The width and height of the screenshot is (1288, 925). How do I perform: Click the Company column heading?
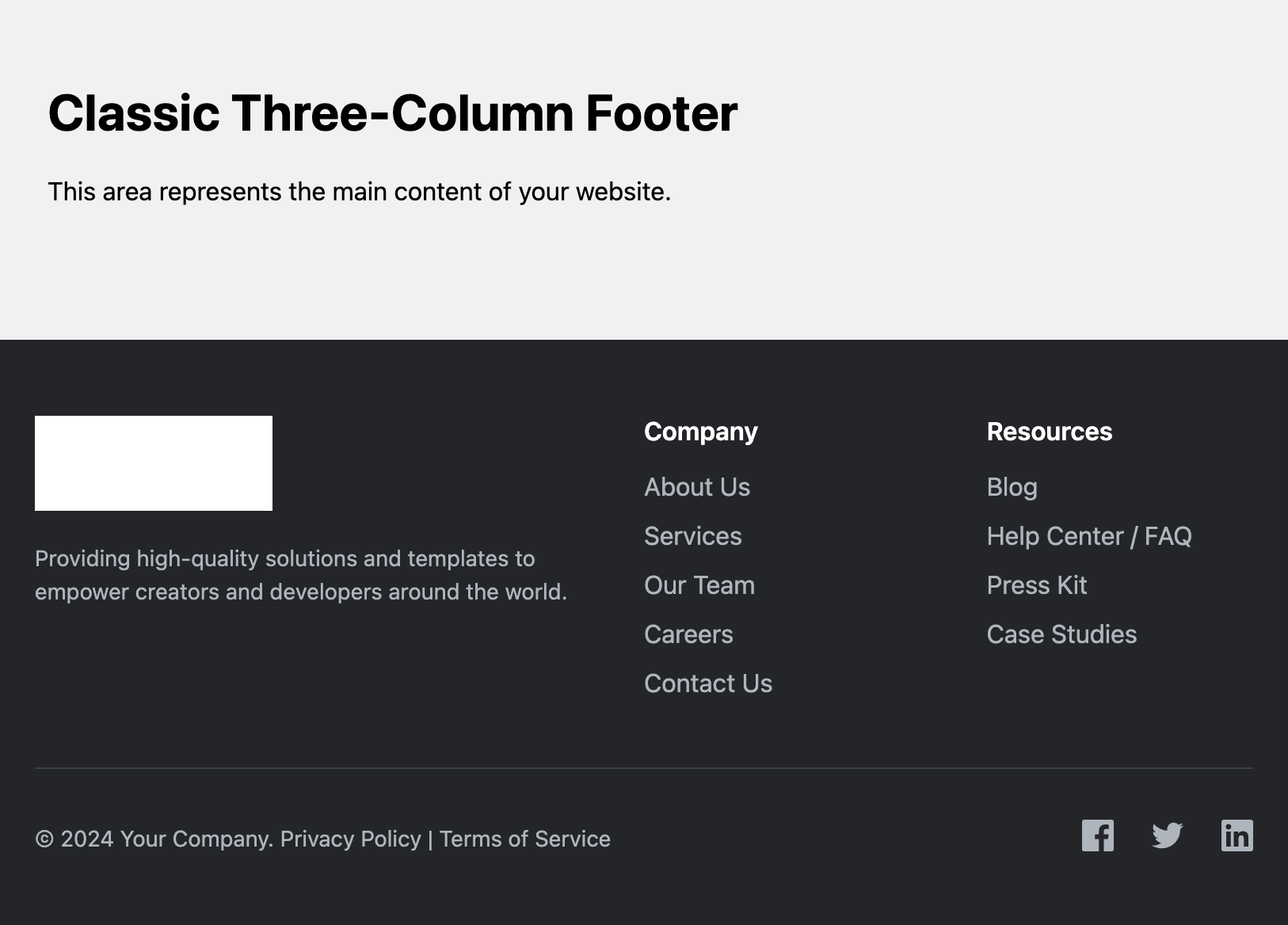[x=701, y=432]
